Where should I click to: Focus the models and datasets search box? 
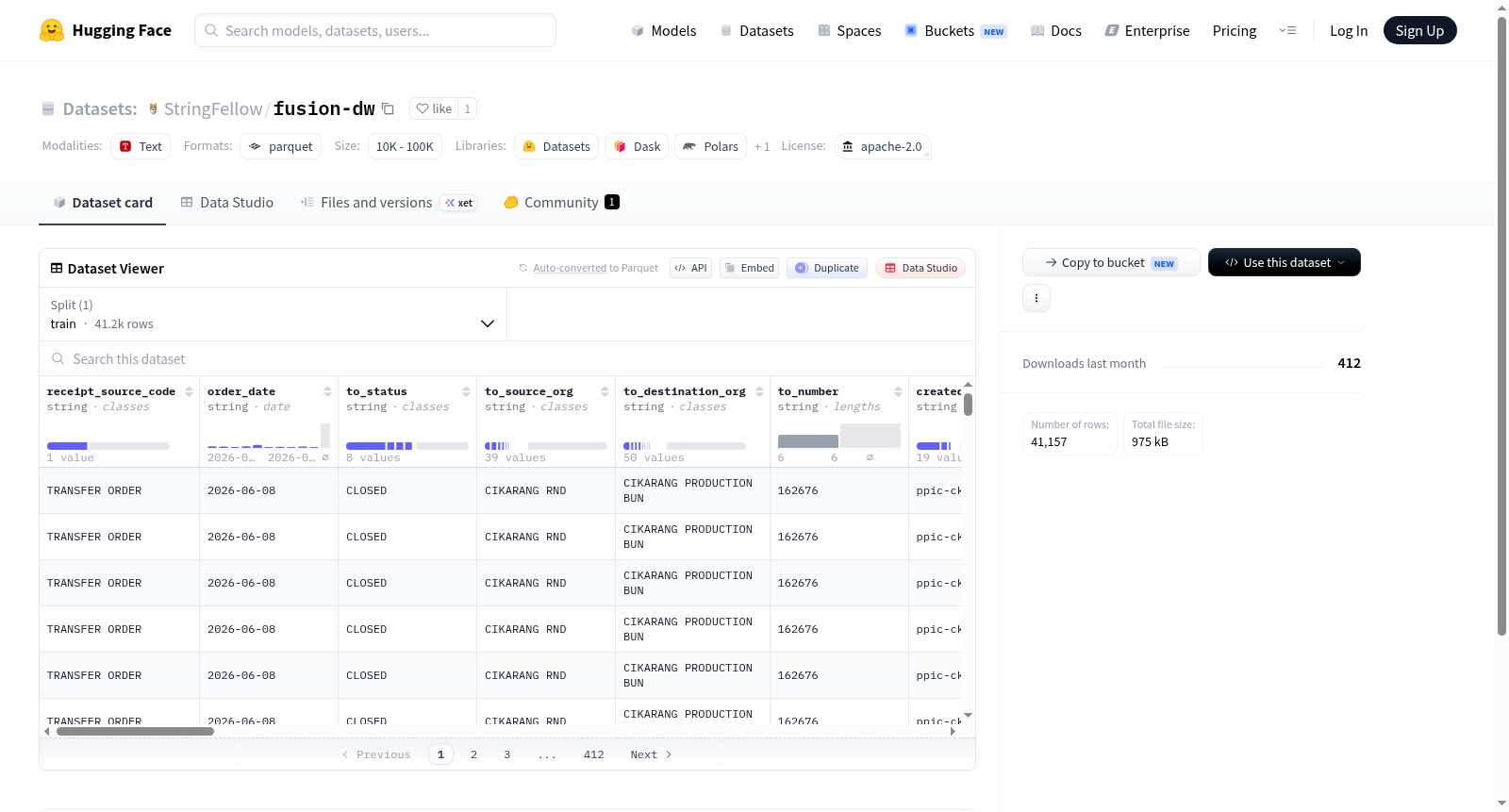pyautogui.click(x=375, y=30)
